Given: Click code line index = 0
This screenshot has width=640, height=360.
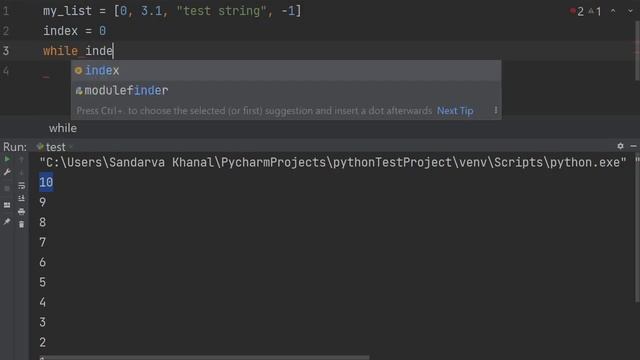Looking at the screenshot, I should coord(75,31).
